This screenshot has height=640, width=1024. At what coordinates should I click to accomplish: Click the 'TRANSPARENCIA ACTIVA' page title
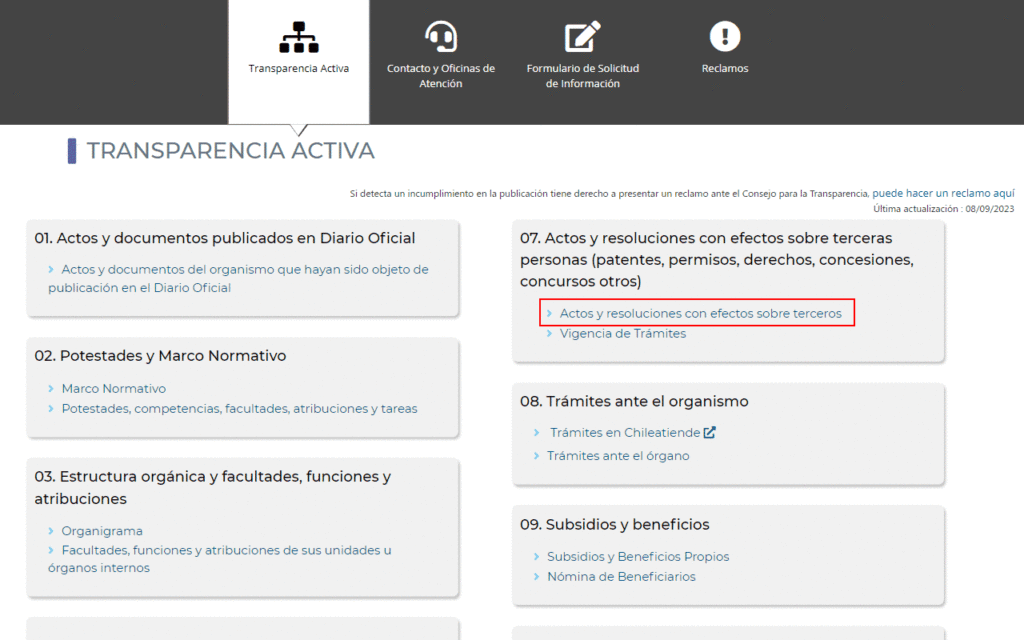point(231,151)
